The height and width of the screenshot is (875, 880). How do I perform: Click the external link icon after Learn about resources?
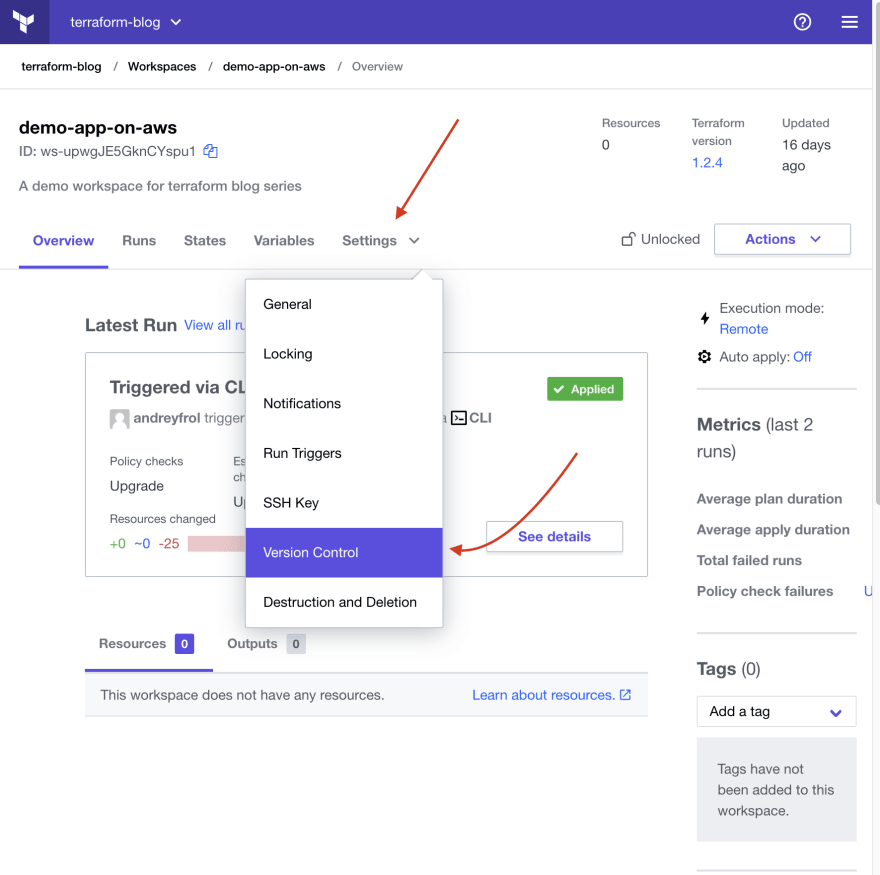point(625,695)
